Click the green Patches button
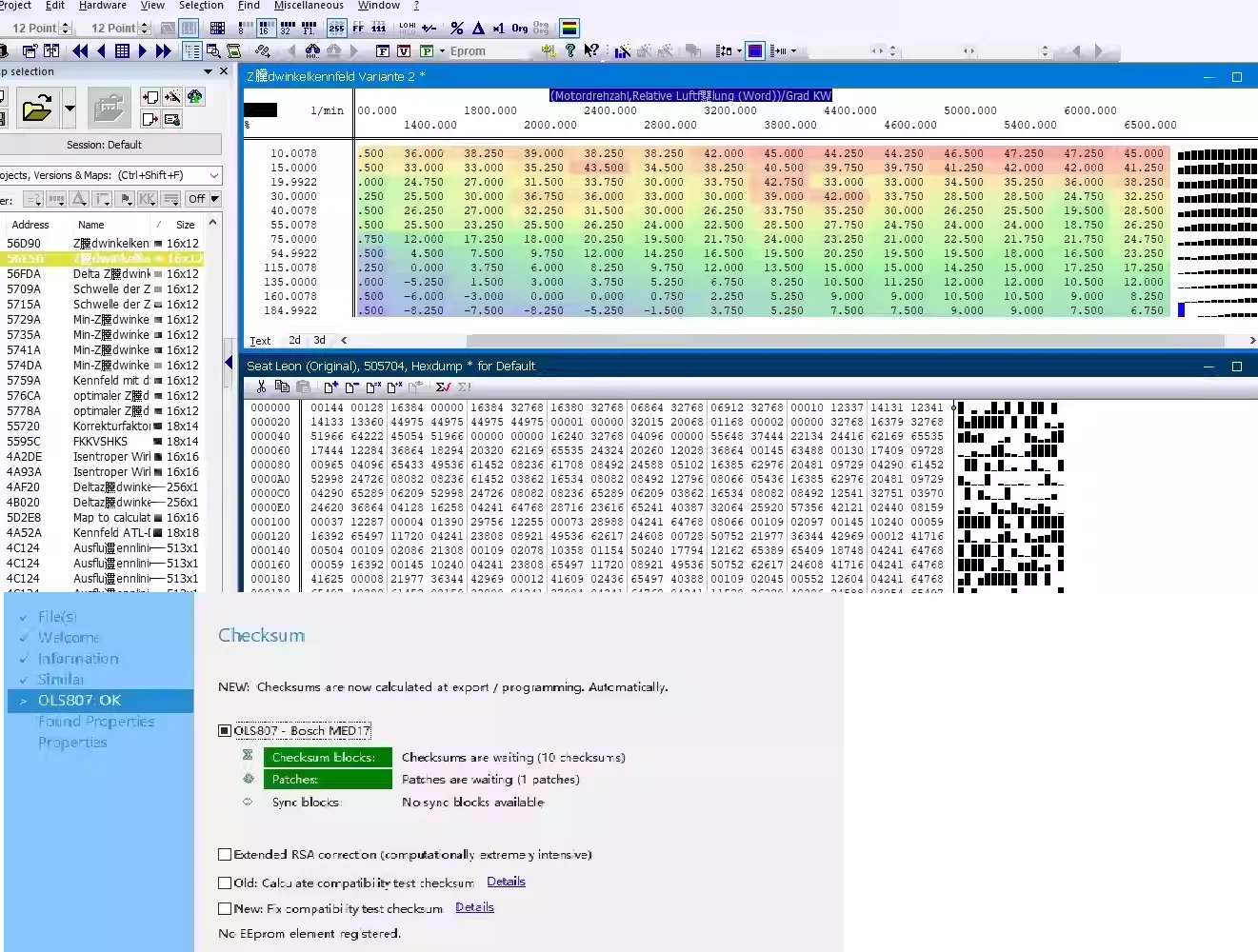The height and width of the screenshot is (952, 1258). point(327,779)
